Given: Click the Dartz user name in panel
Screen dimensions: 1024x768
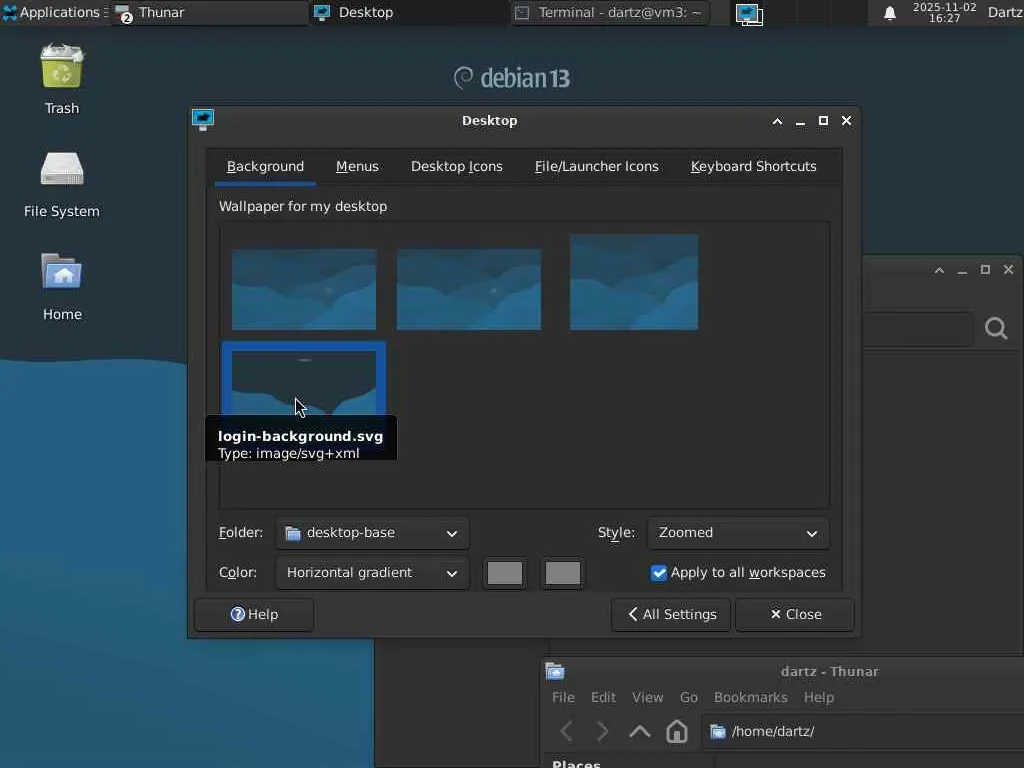Looking at the screenshot, I should point(1005,12).
